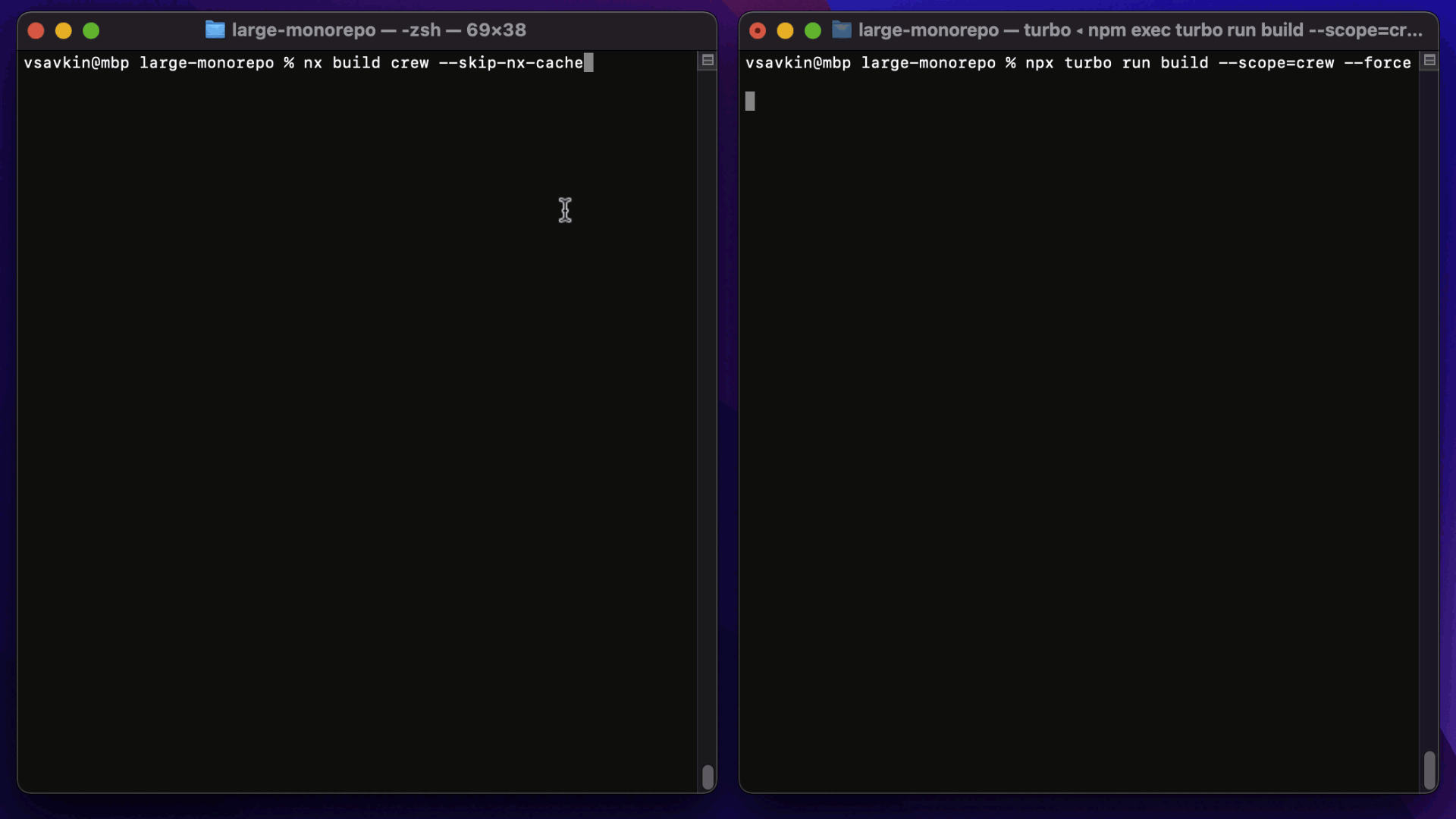The height and width of the screenshot is (819, 1456).
Task: Close the left zsh terminal window
Action: pyautogui.click(x=36, y=30)
